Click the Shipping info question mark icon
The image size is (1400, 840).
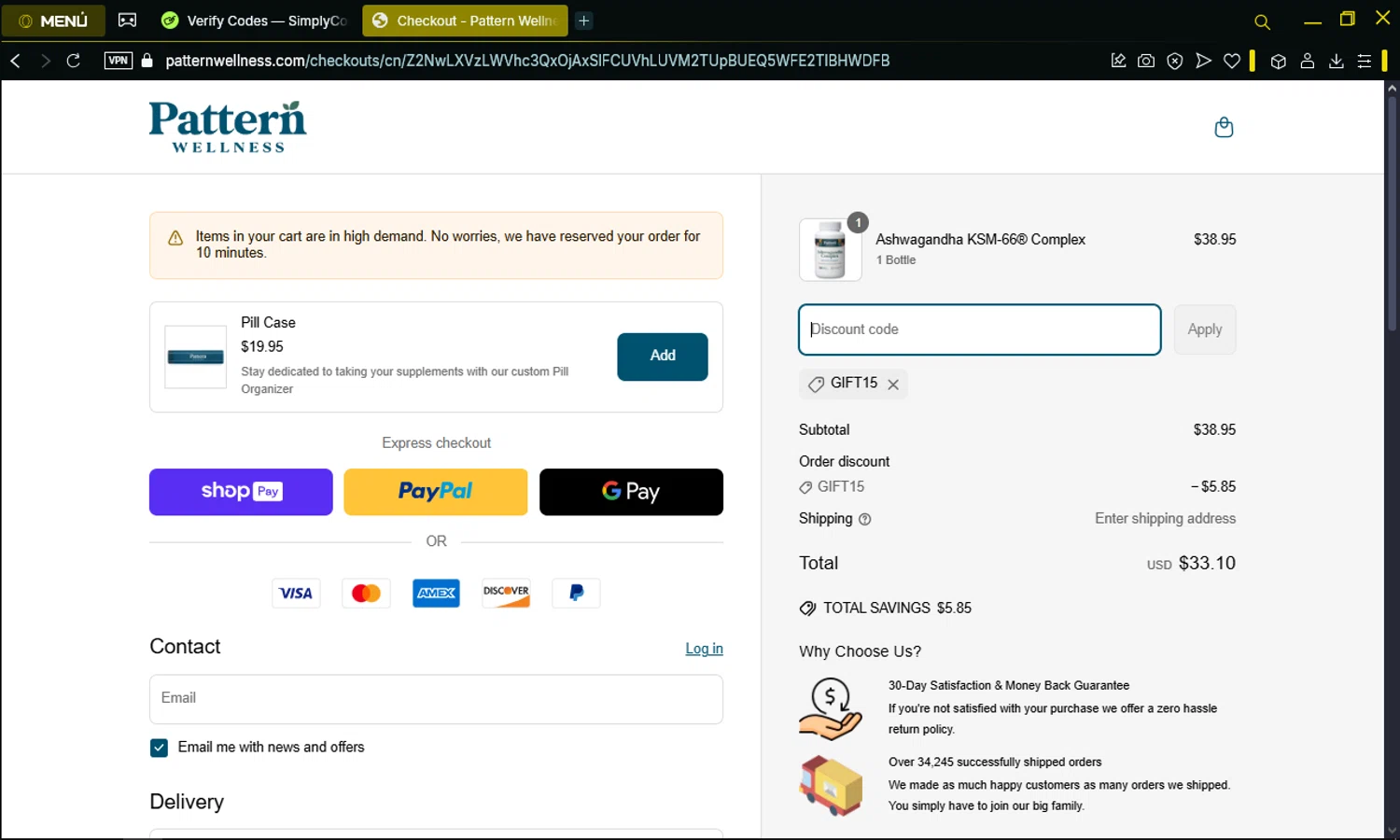pos(864,520)
